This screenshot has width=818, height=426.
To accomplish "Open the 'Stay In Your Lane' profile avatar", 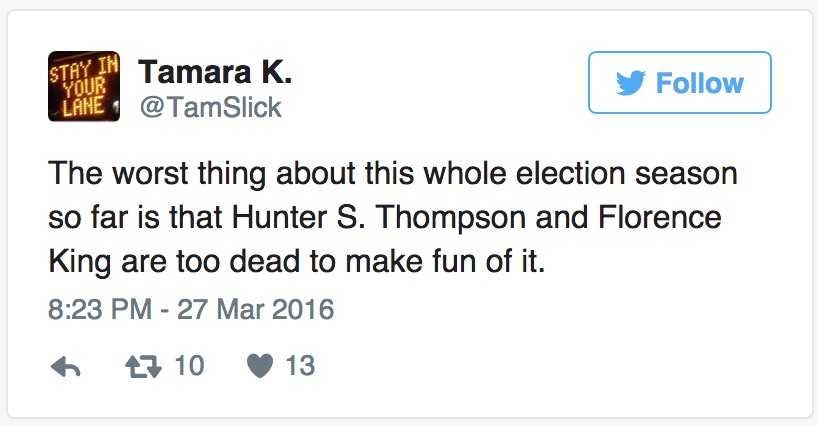I will click(x=84, y=86).
